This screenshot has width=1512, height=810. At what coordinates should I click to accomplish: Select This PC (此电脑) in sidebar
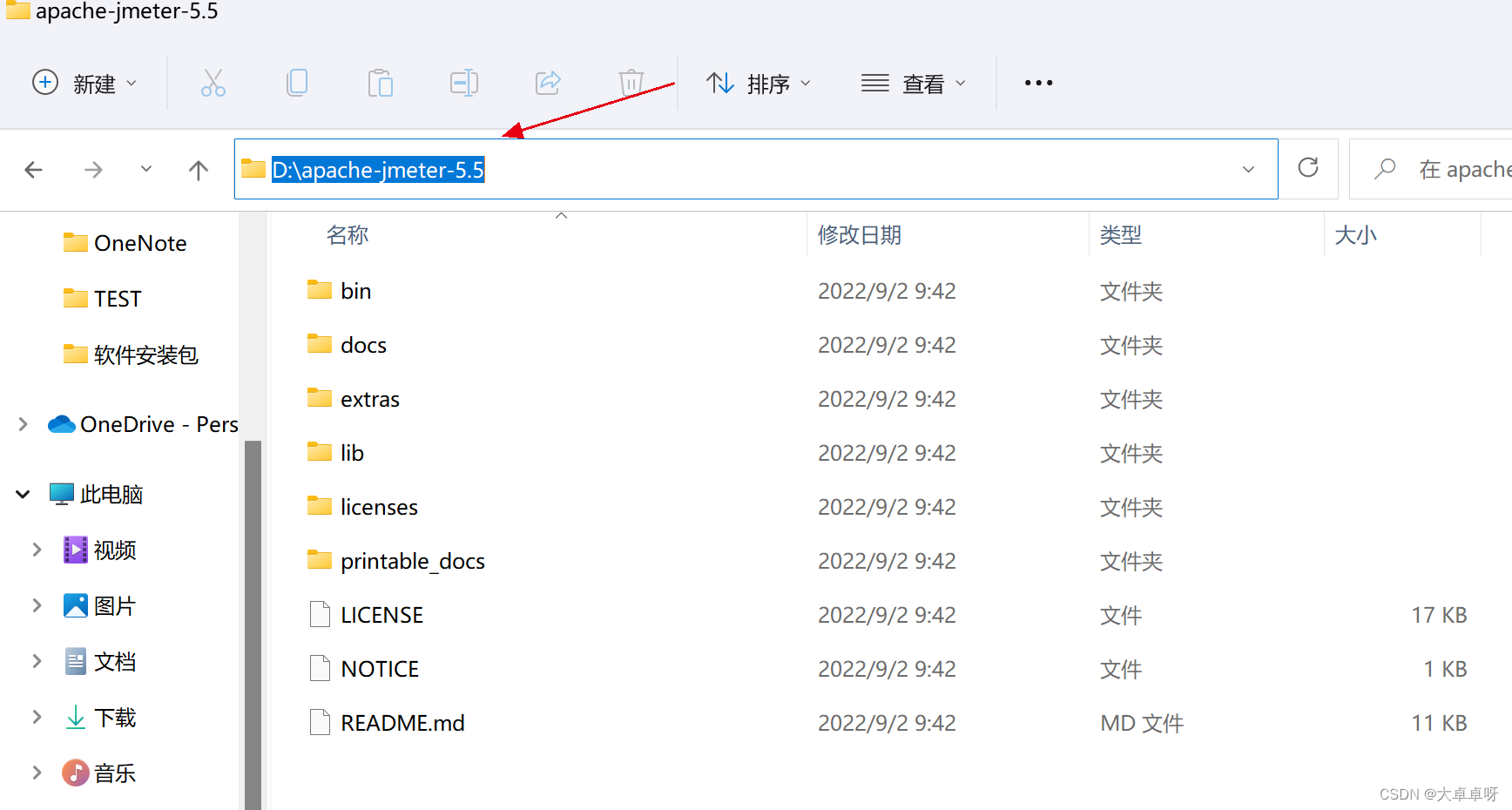[96, 494]
